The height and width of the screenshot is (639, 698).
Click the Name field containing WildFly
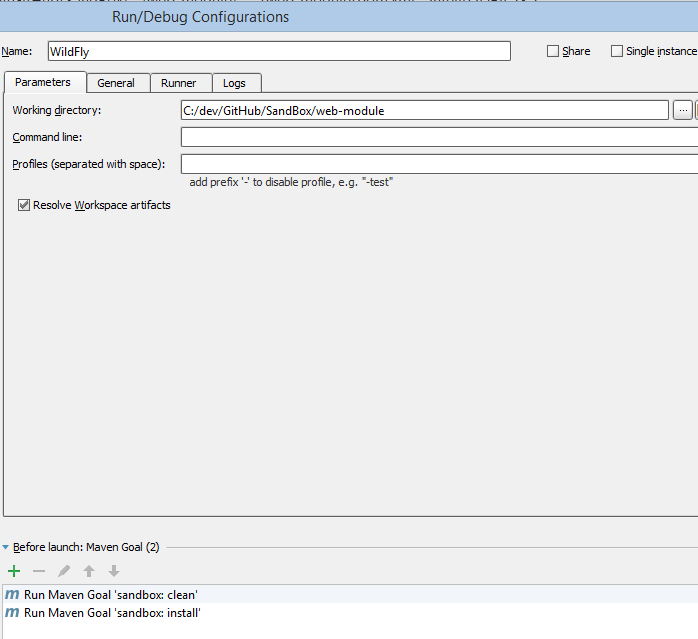coord(279,51)
